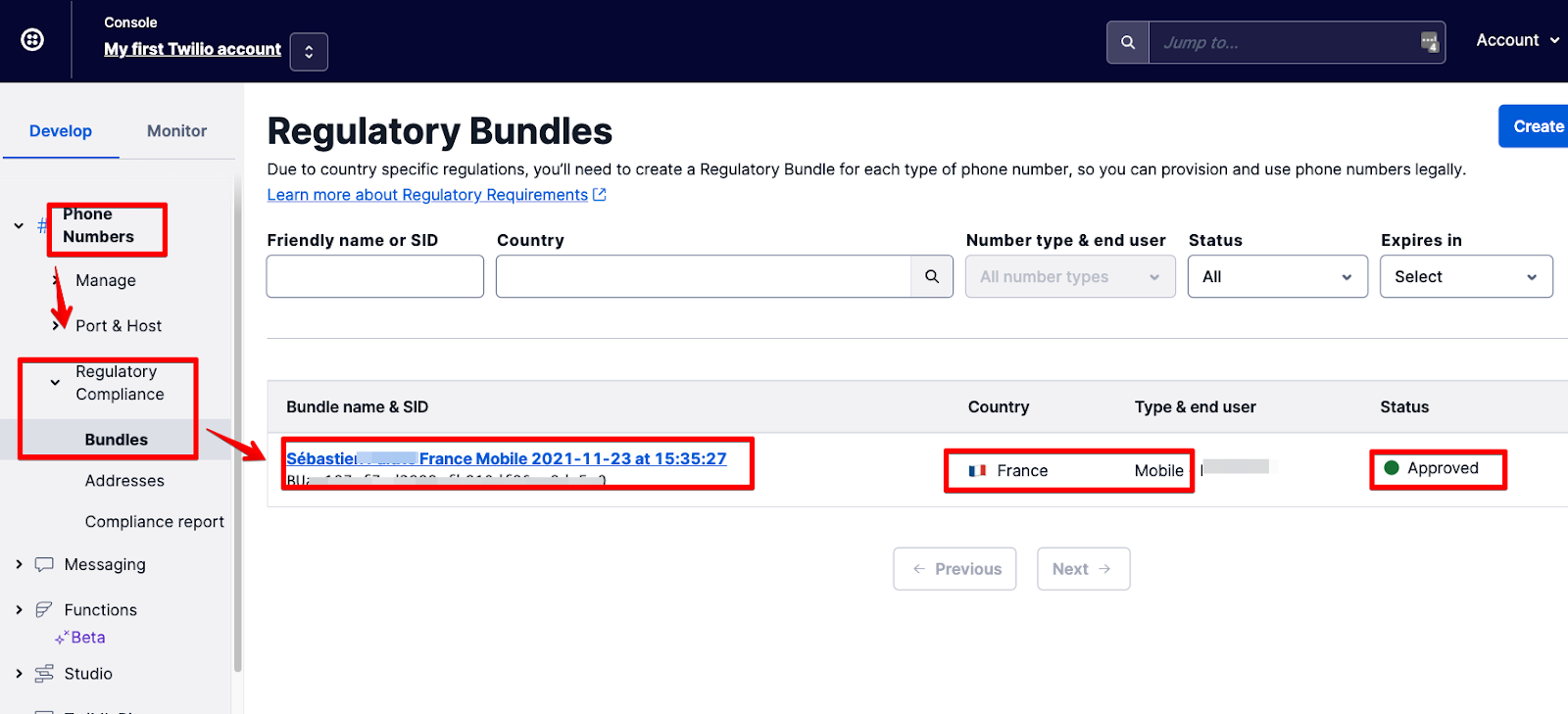Click external link icon after Regulatory Requirements
1568x714 pixels.
(600, 195)
